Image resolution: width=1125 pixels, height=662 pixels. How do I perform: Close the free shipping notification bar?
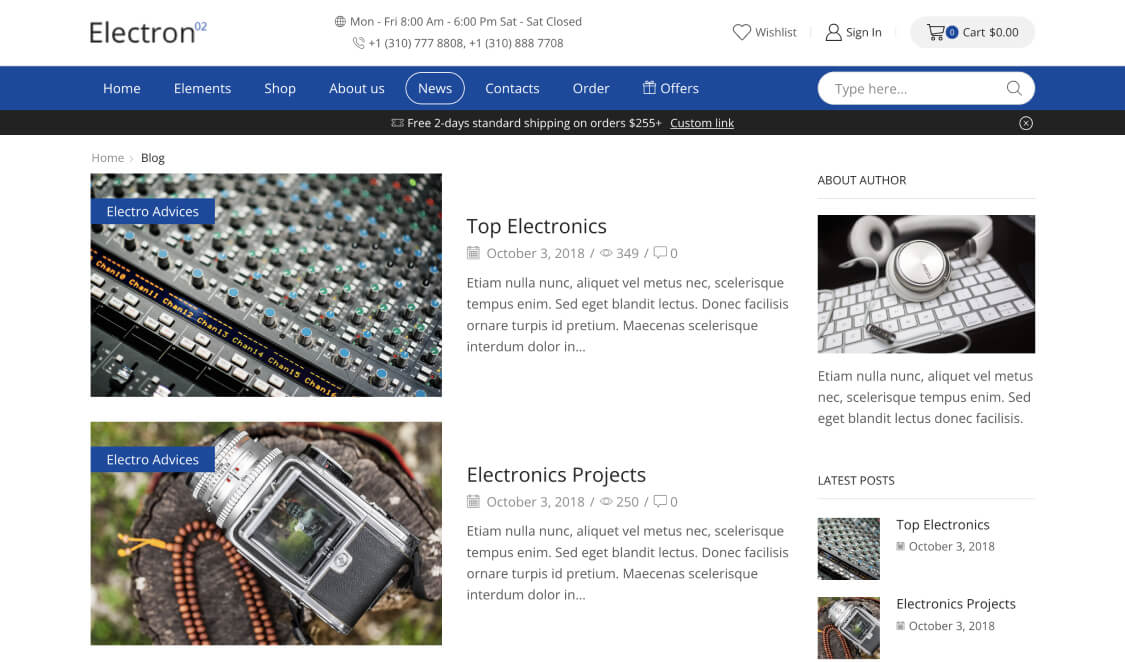pyautogui.click(x=1026, y=123)
